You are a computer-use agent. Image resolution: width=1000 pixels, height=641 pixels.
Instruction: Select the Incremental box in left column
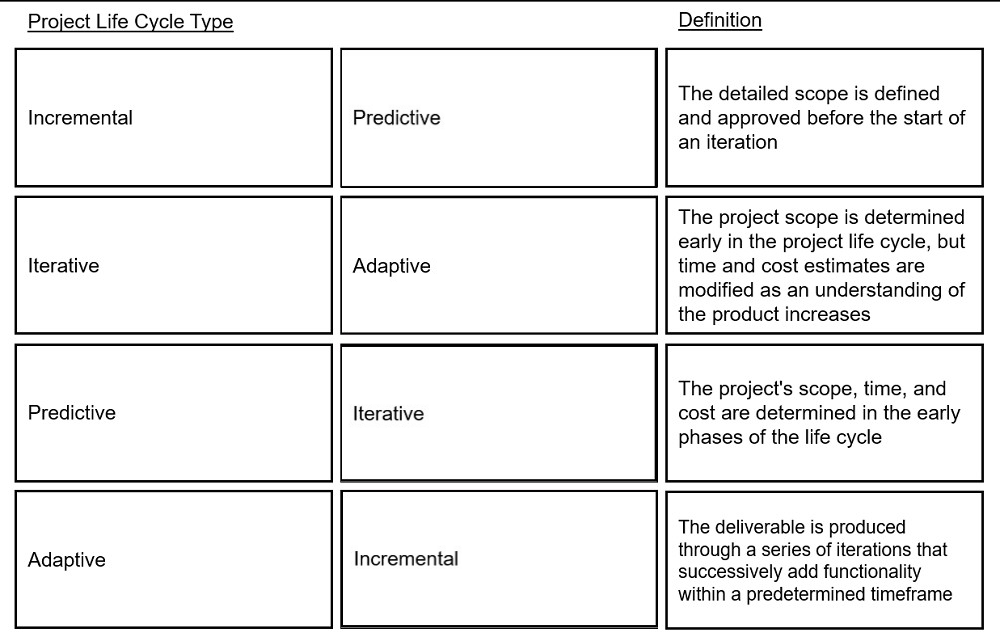click(173, 117)
